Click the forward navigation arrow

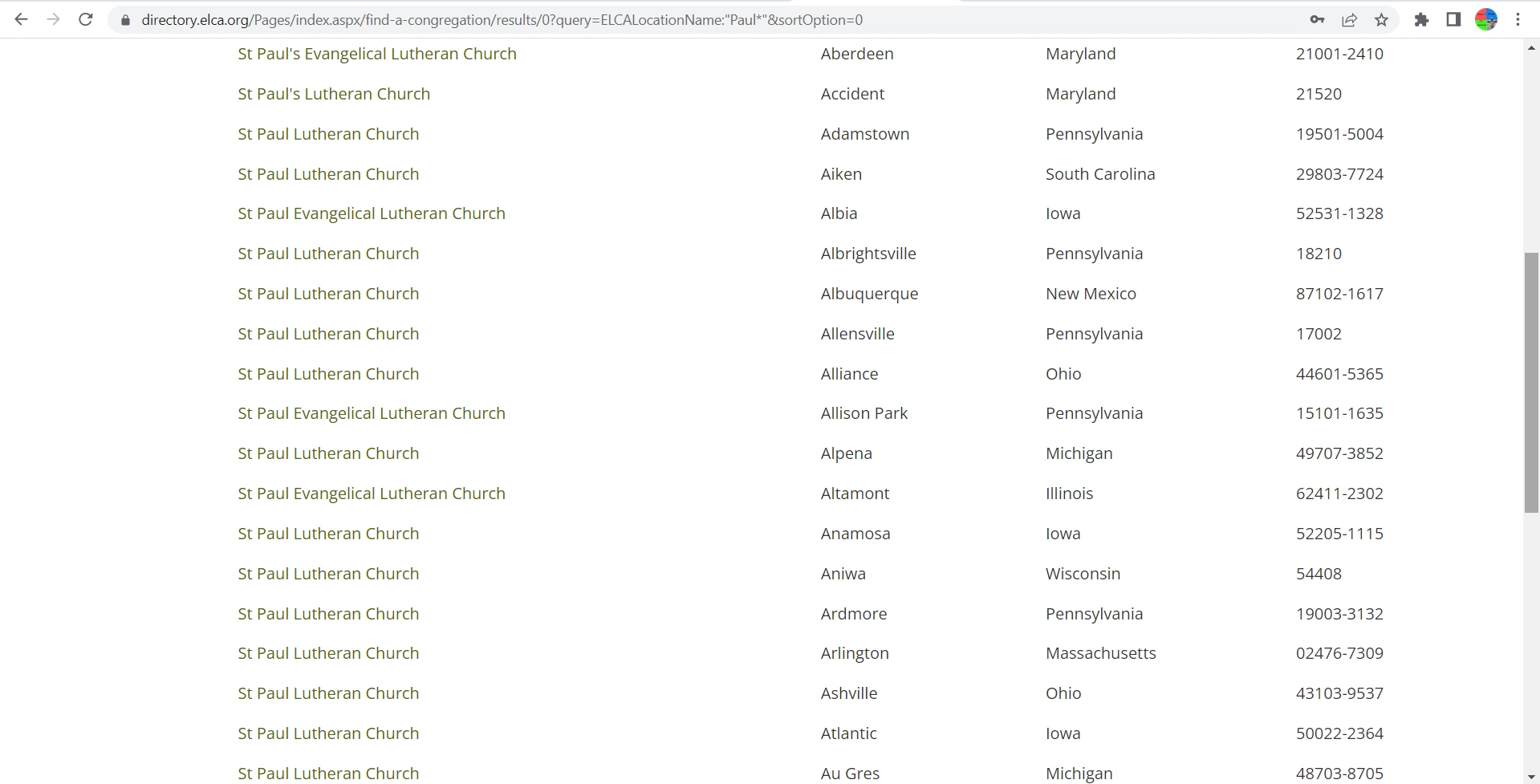(x=54, y=20)
